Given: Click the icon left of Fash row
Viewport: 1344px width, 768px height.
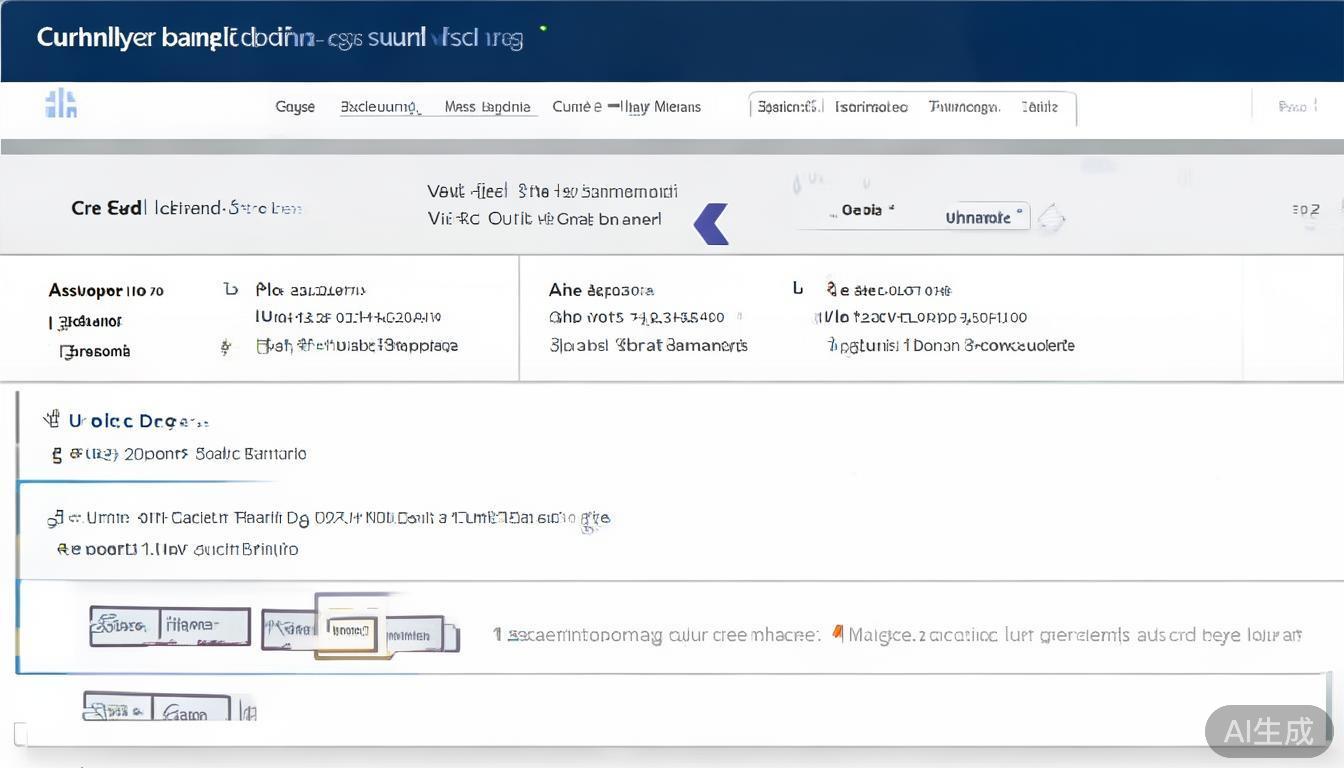Looking at the screenshot, I should point(226,347).
